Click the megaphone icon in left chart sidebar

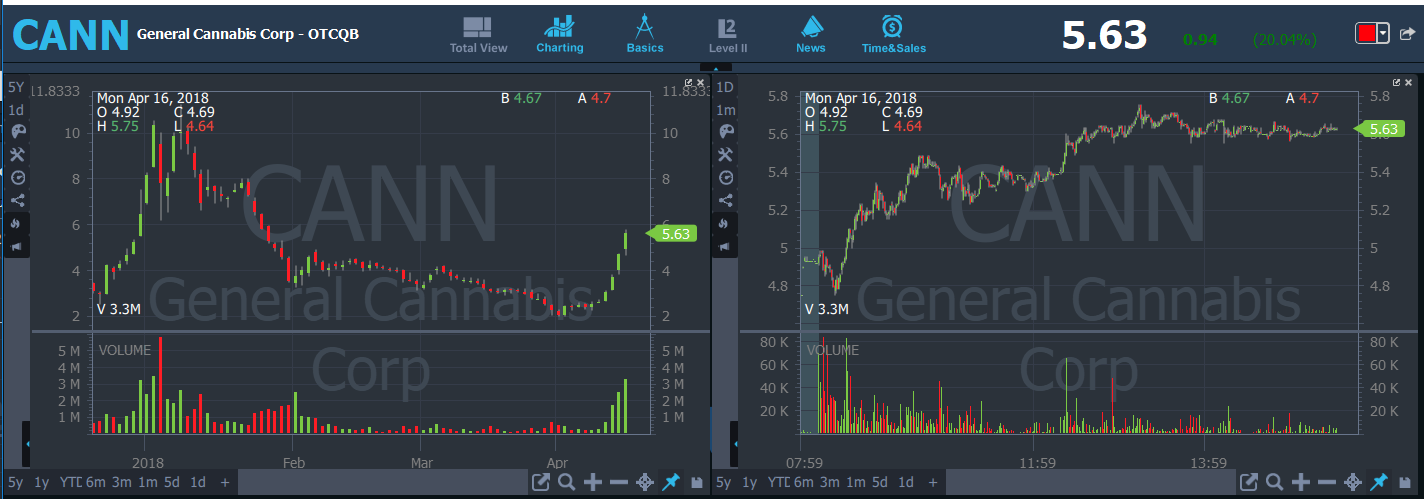(x=17, y=246)
